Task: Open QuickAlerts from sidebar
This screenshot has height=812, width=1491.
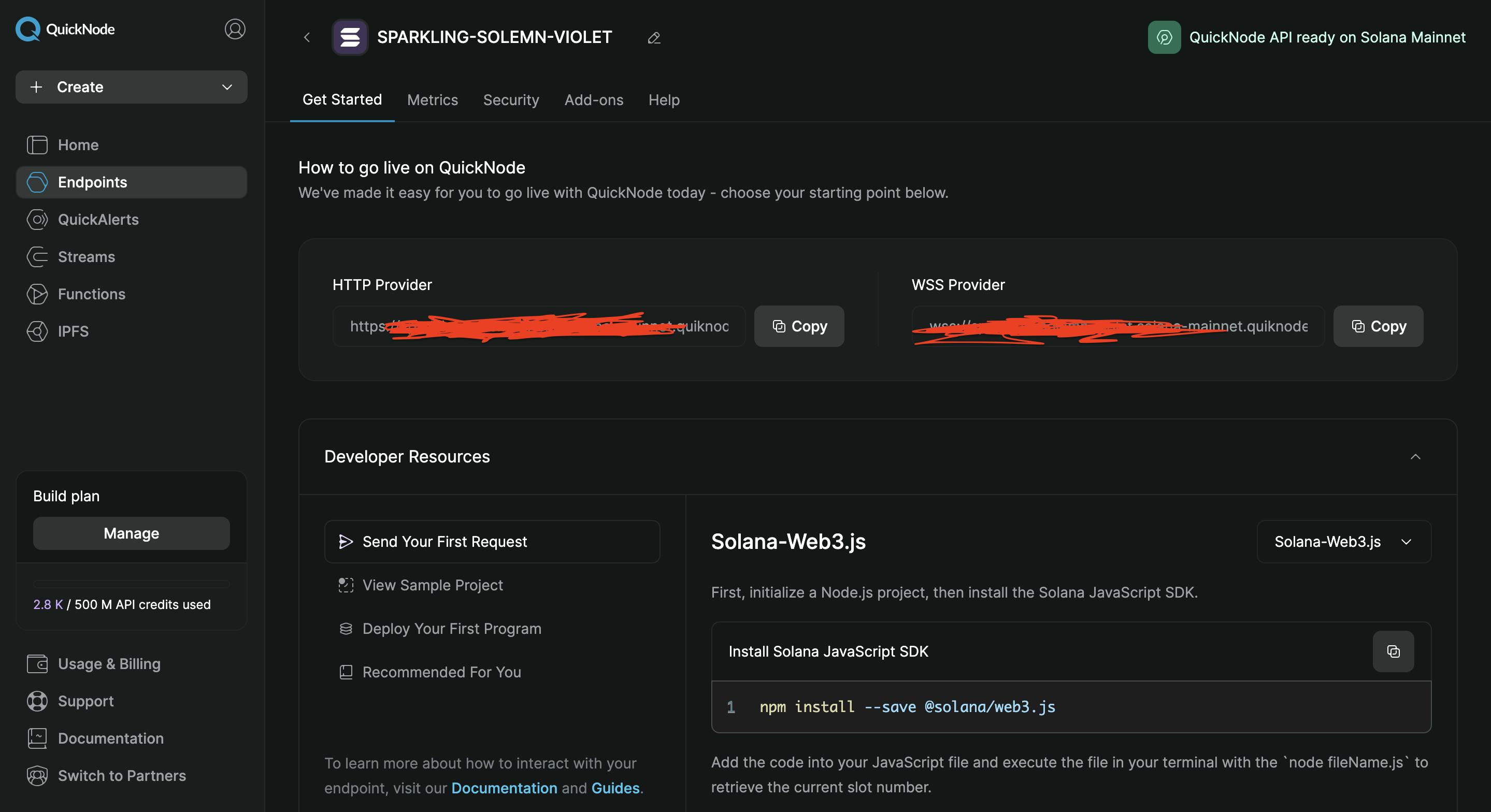Action: pyautogui.click(x=132, y=220)
